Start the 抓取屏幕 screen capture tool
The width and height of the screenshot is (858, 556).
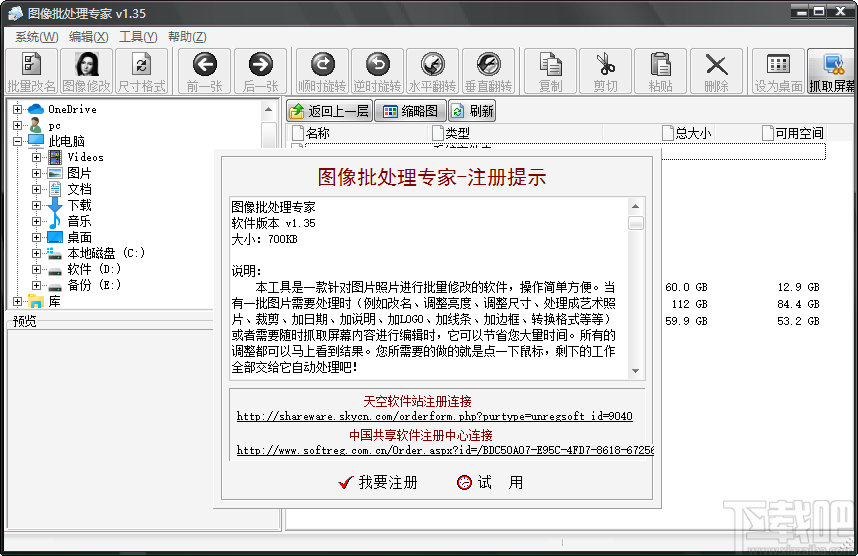(x=832, y=71)
